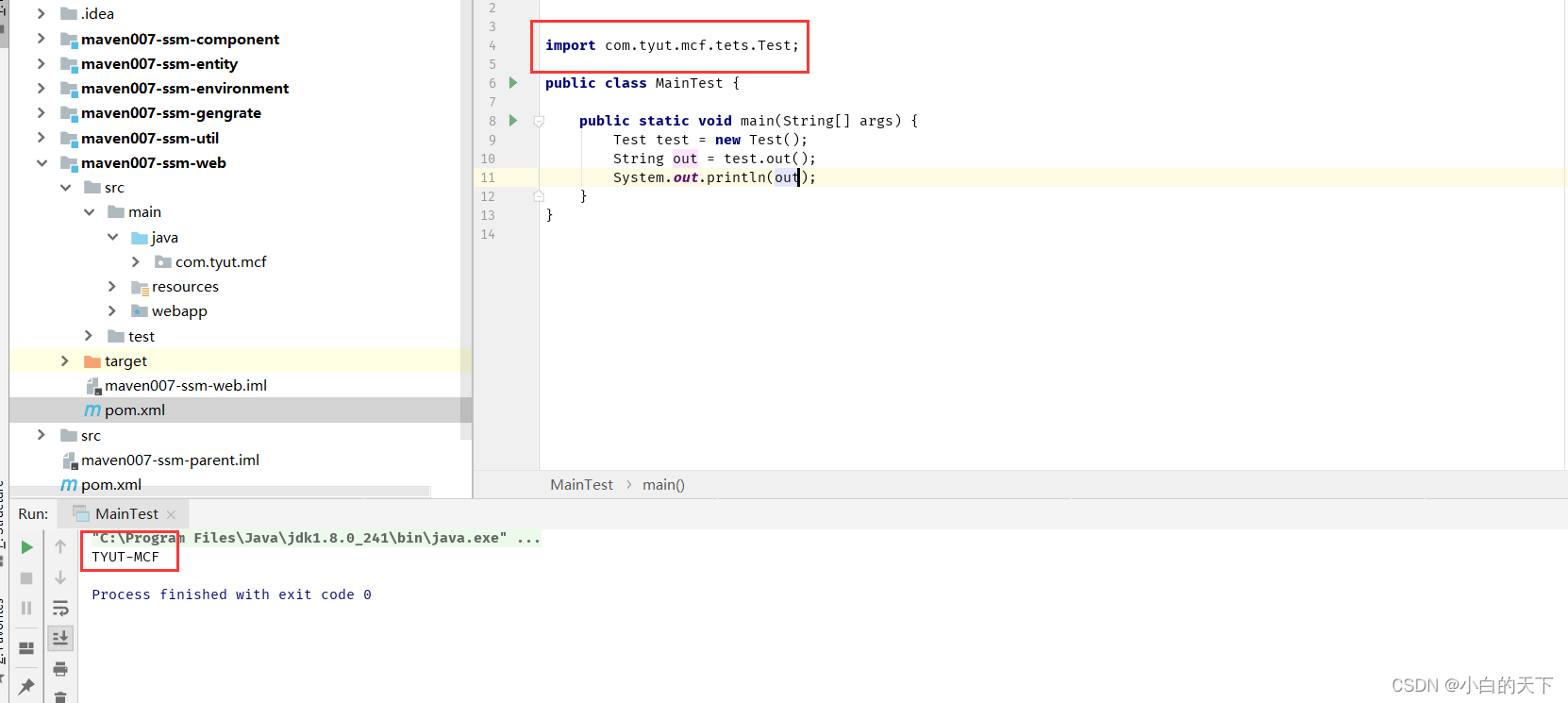Expand the target folder

[x=64, y=360]
